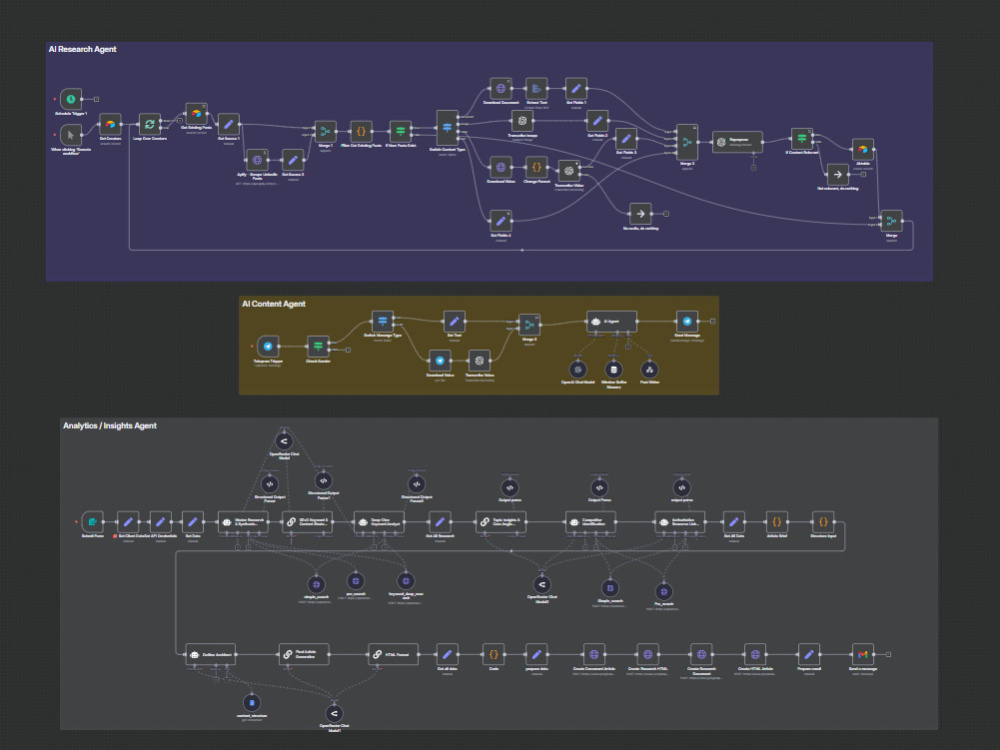The image size is (1000, 750).
Task: Select the Submit Form trigger node
Action: (x=92, y=522)
